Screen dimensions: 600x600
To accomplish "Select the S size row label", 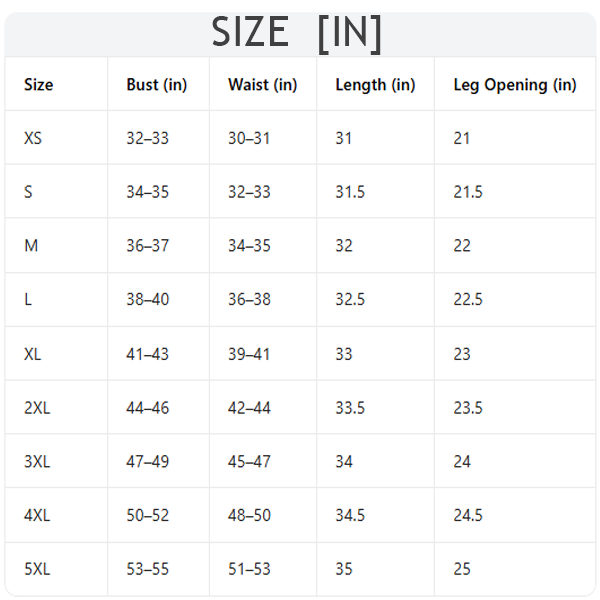I will 28,192.
